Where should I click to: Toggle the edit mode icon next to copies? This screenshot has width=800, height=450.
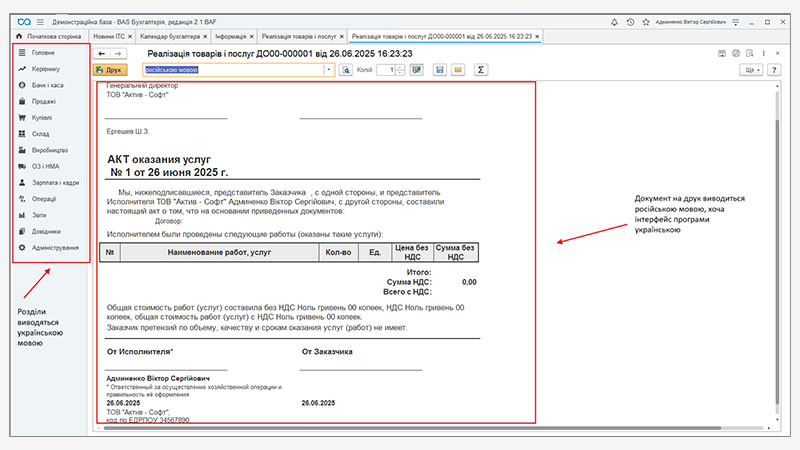[x=417, y=70]
